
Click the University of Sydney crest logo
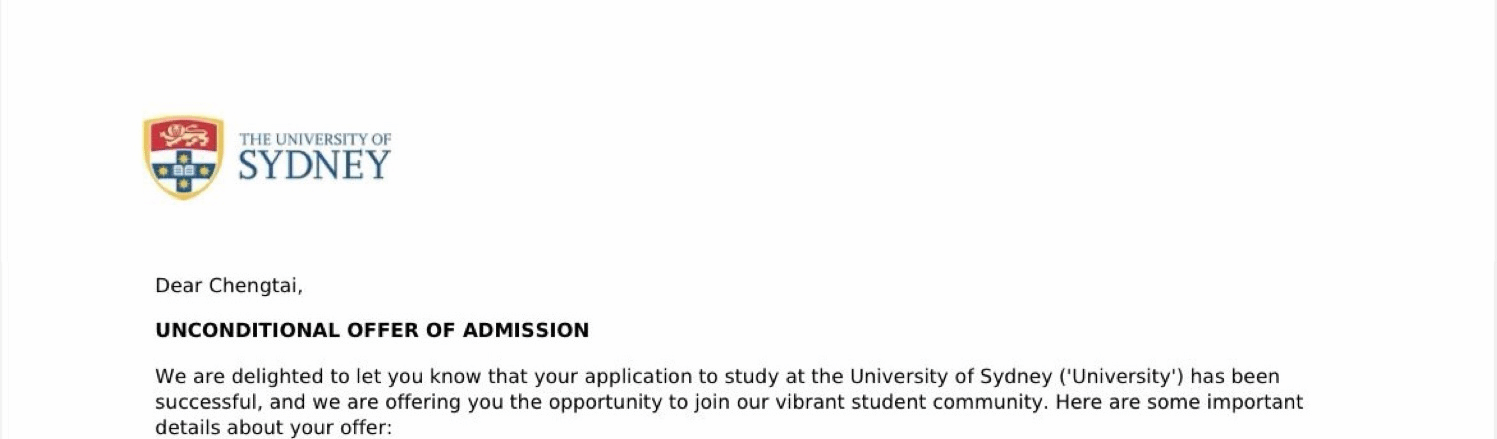pyautogui.click(x=183, y=157)
